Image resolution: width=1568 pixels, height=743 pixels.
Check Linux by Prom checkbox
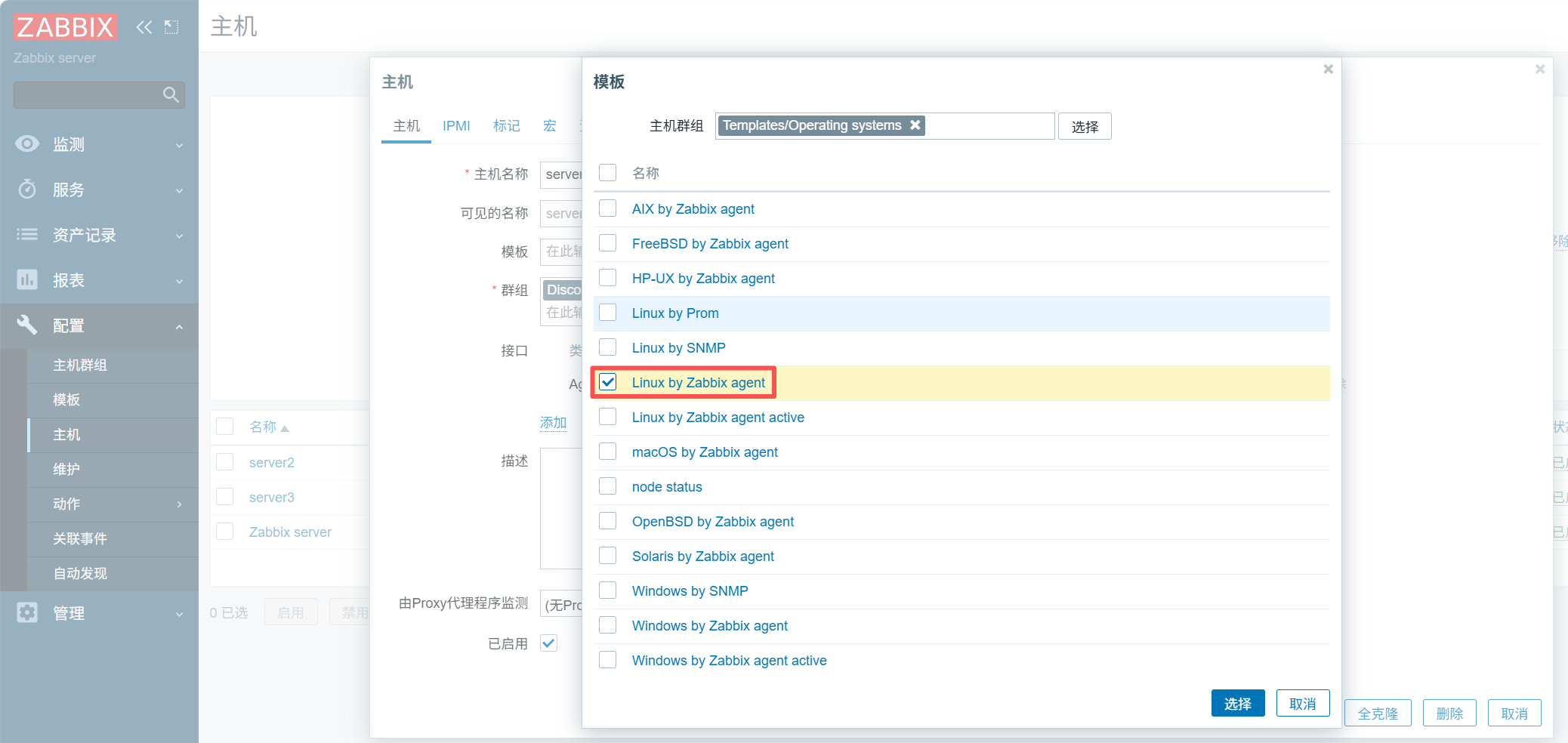[x=608, y=312]
